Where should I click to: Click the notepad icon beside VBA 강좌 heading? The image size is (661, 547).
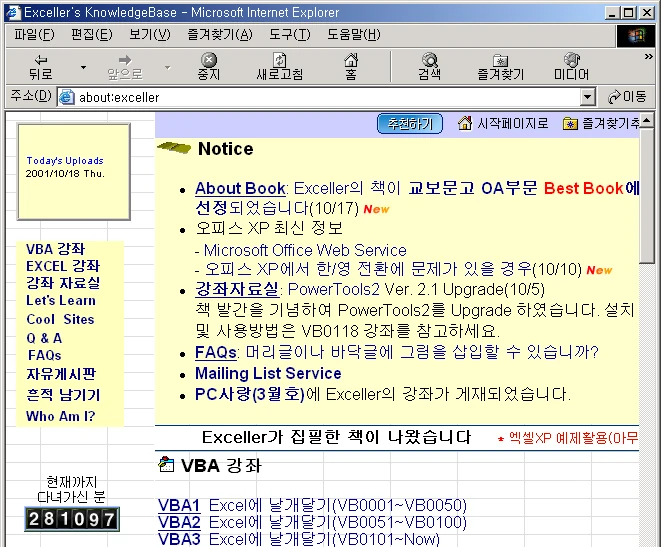(x=166, y=464)
